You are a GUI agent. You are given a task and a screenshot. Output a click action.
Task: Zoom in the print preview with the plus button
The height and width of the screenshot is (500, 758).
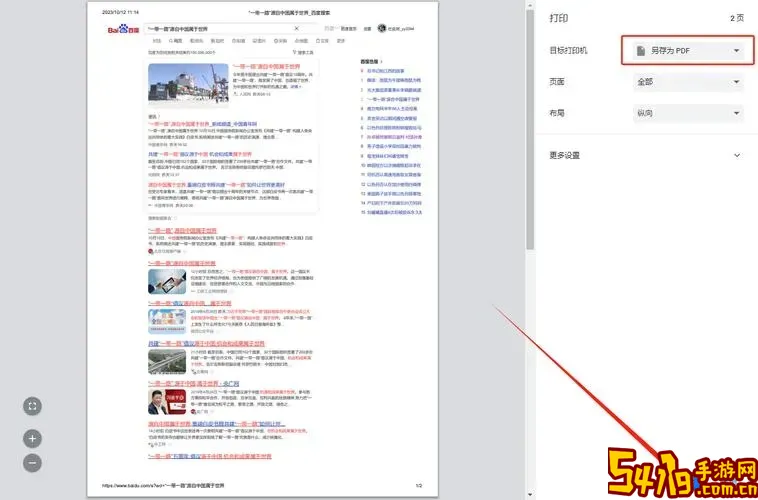coord(32,439)
